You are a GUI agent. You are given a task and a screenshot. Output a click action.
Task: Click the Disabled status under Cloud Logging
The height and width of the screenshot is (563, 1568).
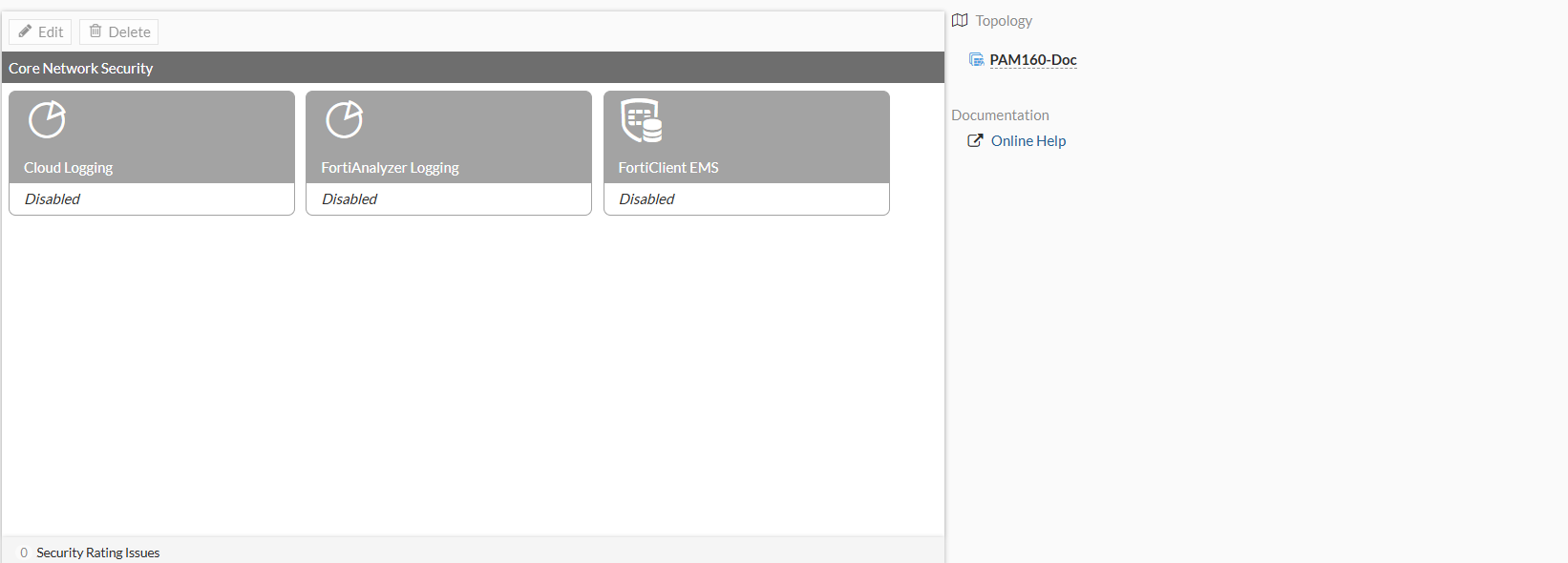[53, 198]
